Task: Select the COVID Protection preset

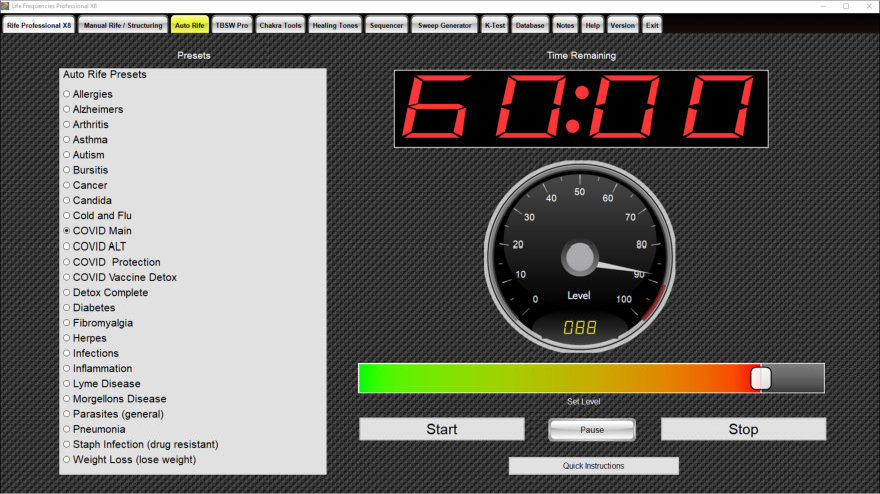Action: point(112,262)
